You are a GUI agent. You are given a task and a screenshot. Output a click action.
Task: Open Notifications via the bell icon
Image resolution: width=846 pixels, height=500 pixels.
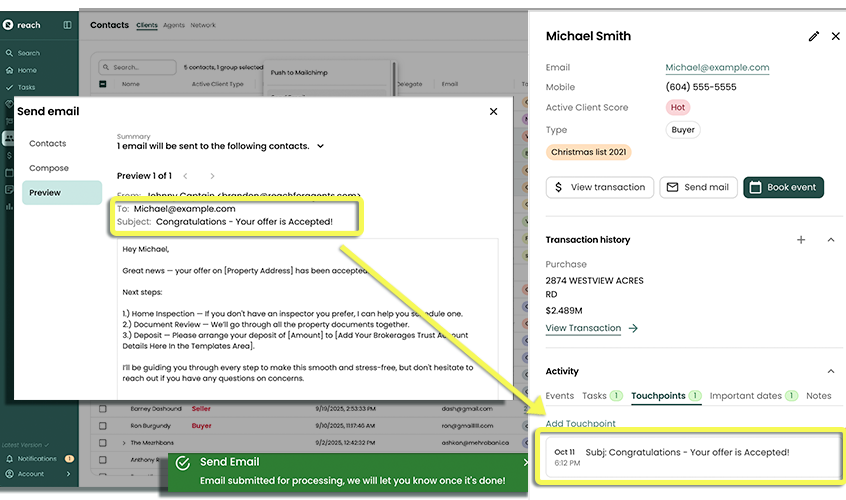(x=10, y=459)
